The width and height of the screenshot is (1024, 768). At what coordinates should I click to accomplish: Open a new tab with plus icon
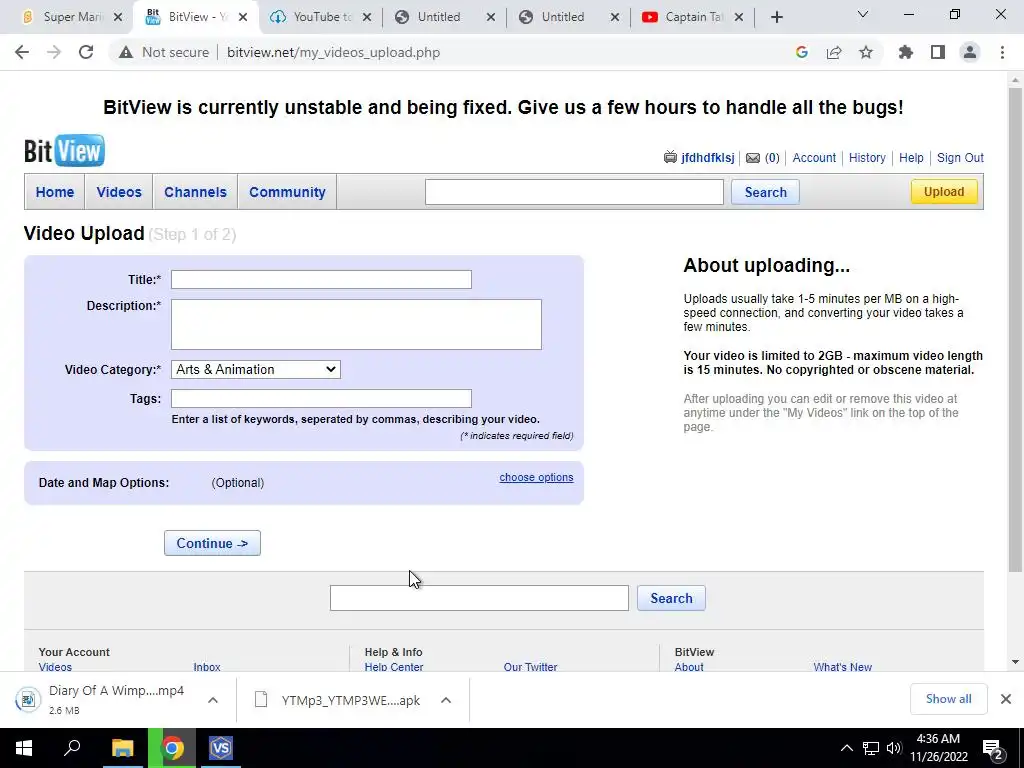pos(776,18)
